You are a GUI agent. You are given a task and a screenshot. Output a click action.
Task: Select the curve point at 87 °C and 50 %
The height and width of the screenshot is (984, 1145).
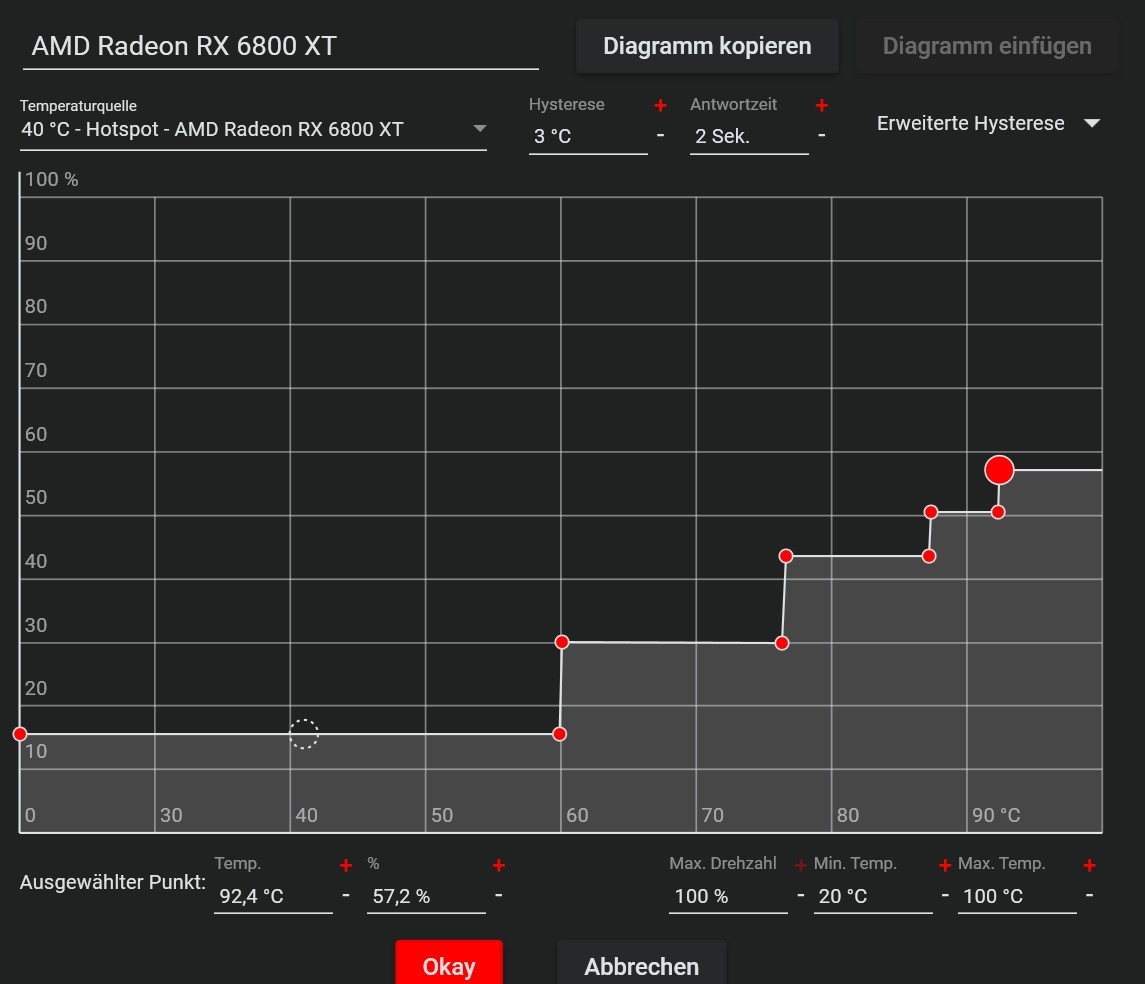coord(930,512)
